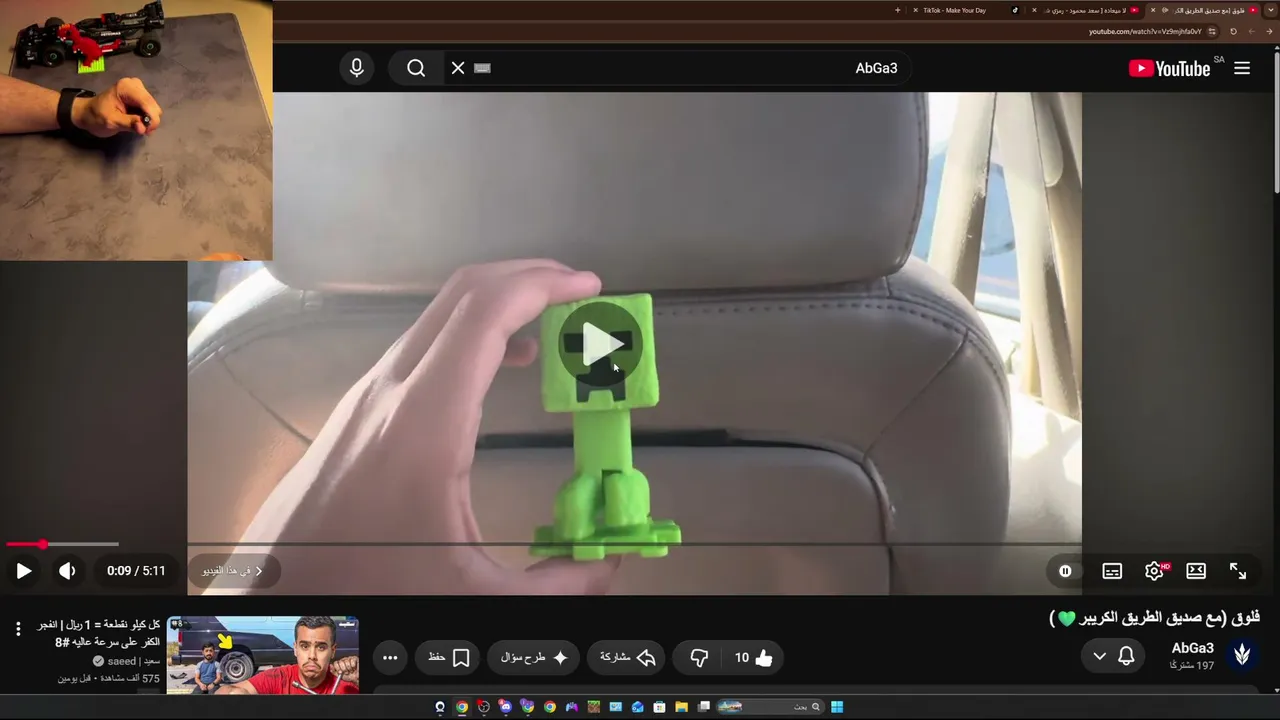Open more actions ellipsis beside save button
1280x720 pixels.
pos(390,657)
